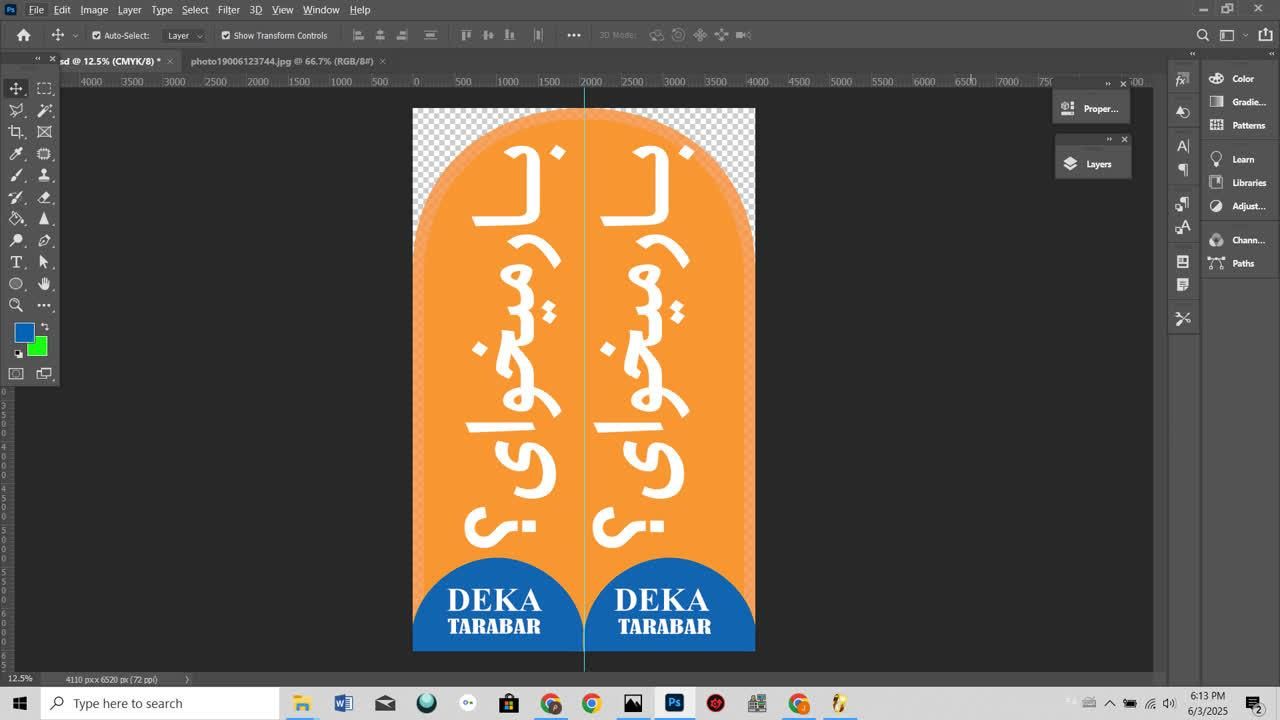Pick the Paint Bucket tool
The width and height of the screenshot is (1280, 720).
[16, 218]
